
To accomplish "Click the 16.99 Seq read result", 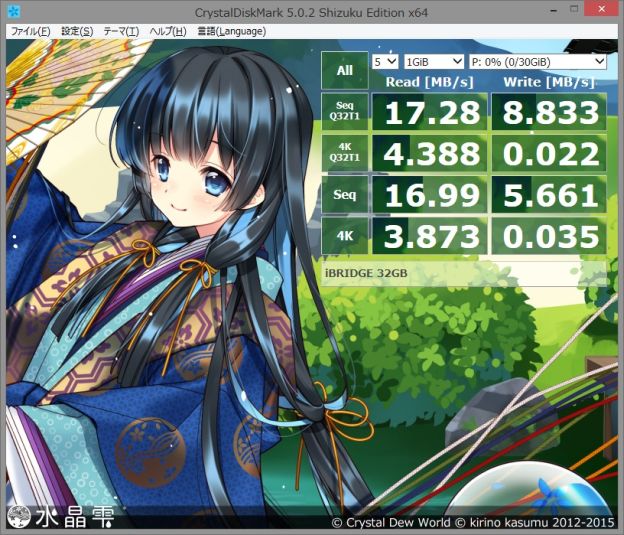I will (x=429, y=195).
